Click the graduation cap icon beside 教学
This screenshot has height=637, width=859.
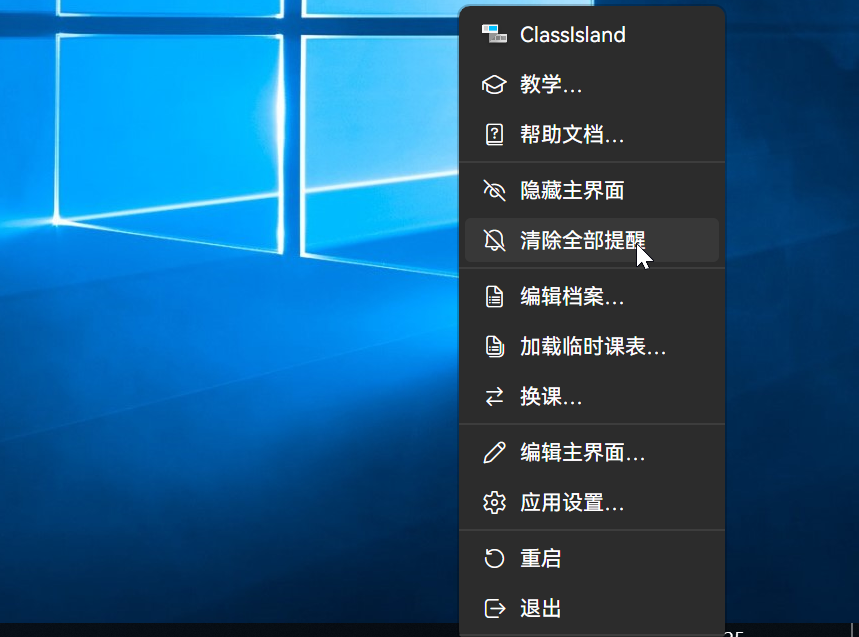(494, 84)
